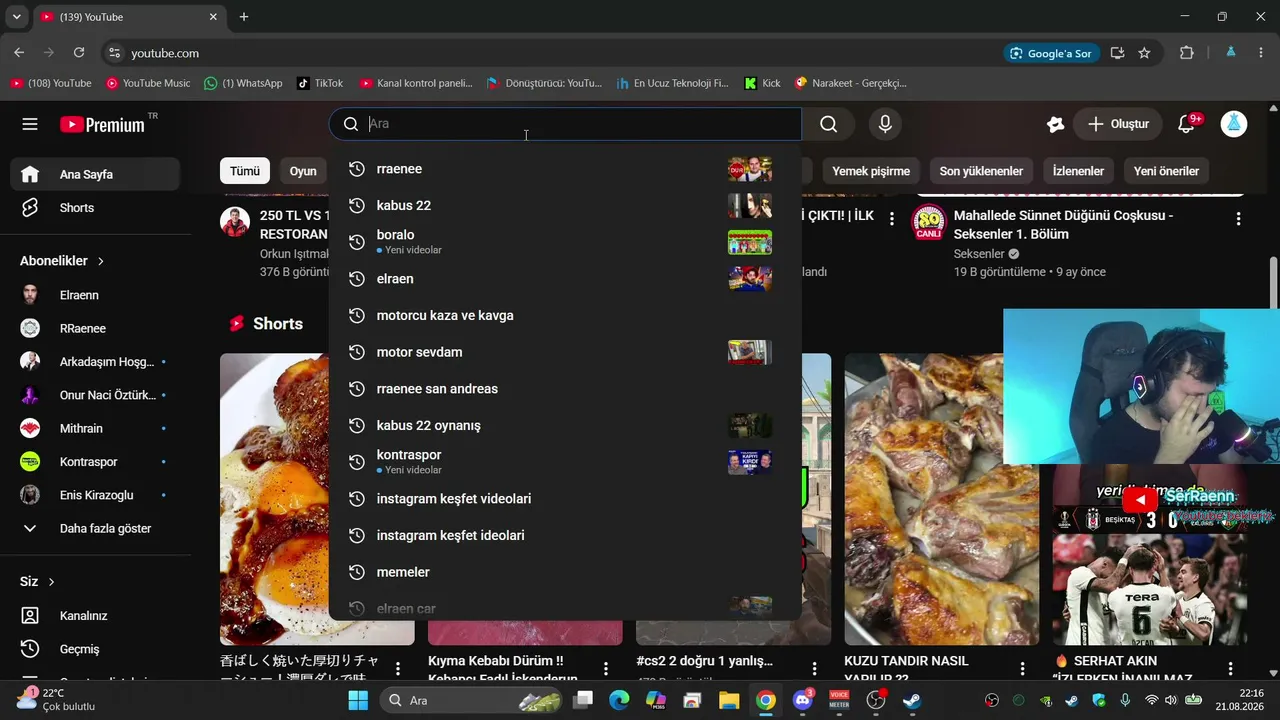Choose 'rraenee san andreas' suggestion

(565, 389)
